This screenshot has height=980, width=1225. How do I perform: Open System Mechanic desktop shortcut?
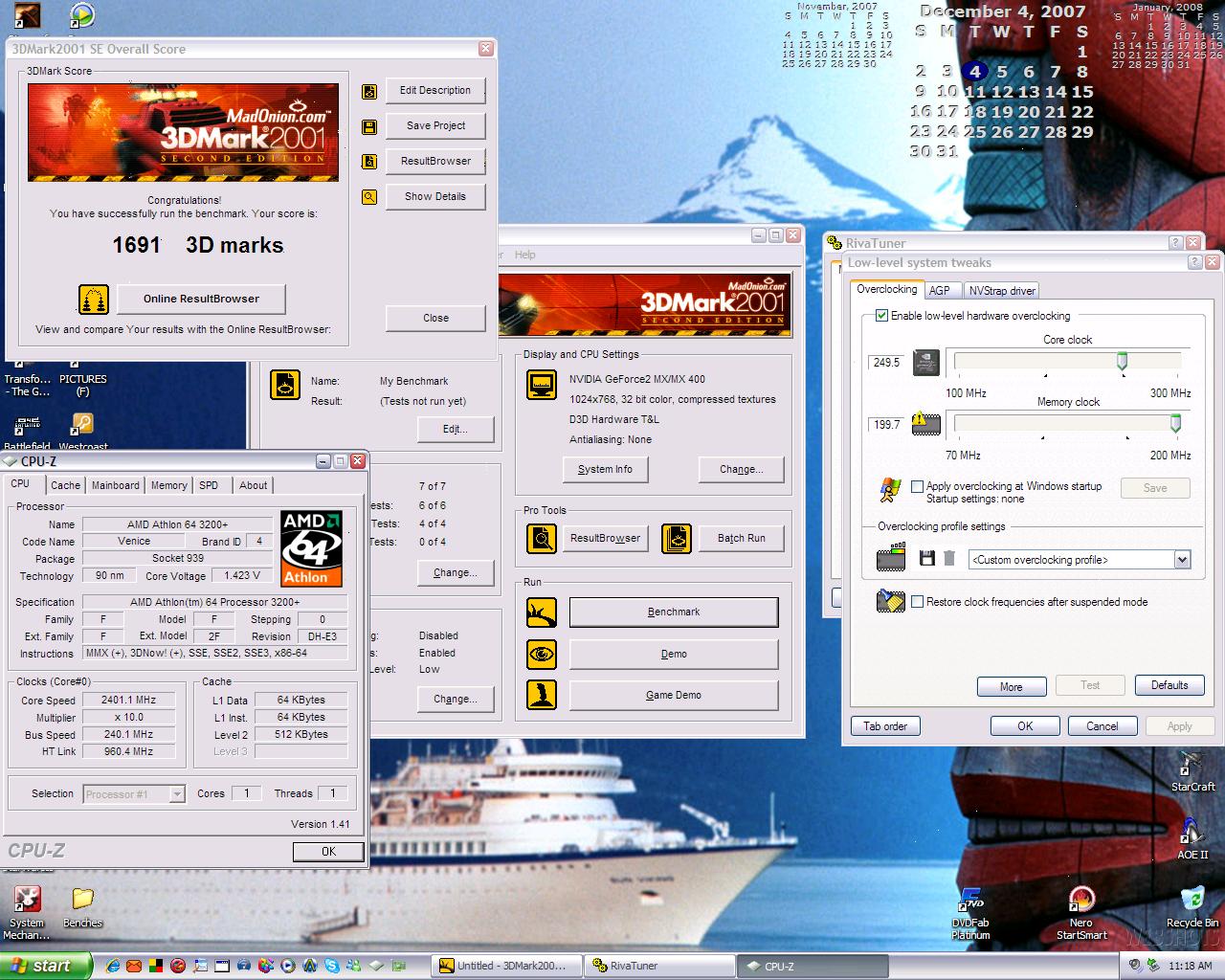click(27, 914)
